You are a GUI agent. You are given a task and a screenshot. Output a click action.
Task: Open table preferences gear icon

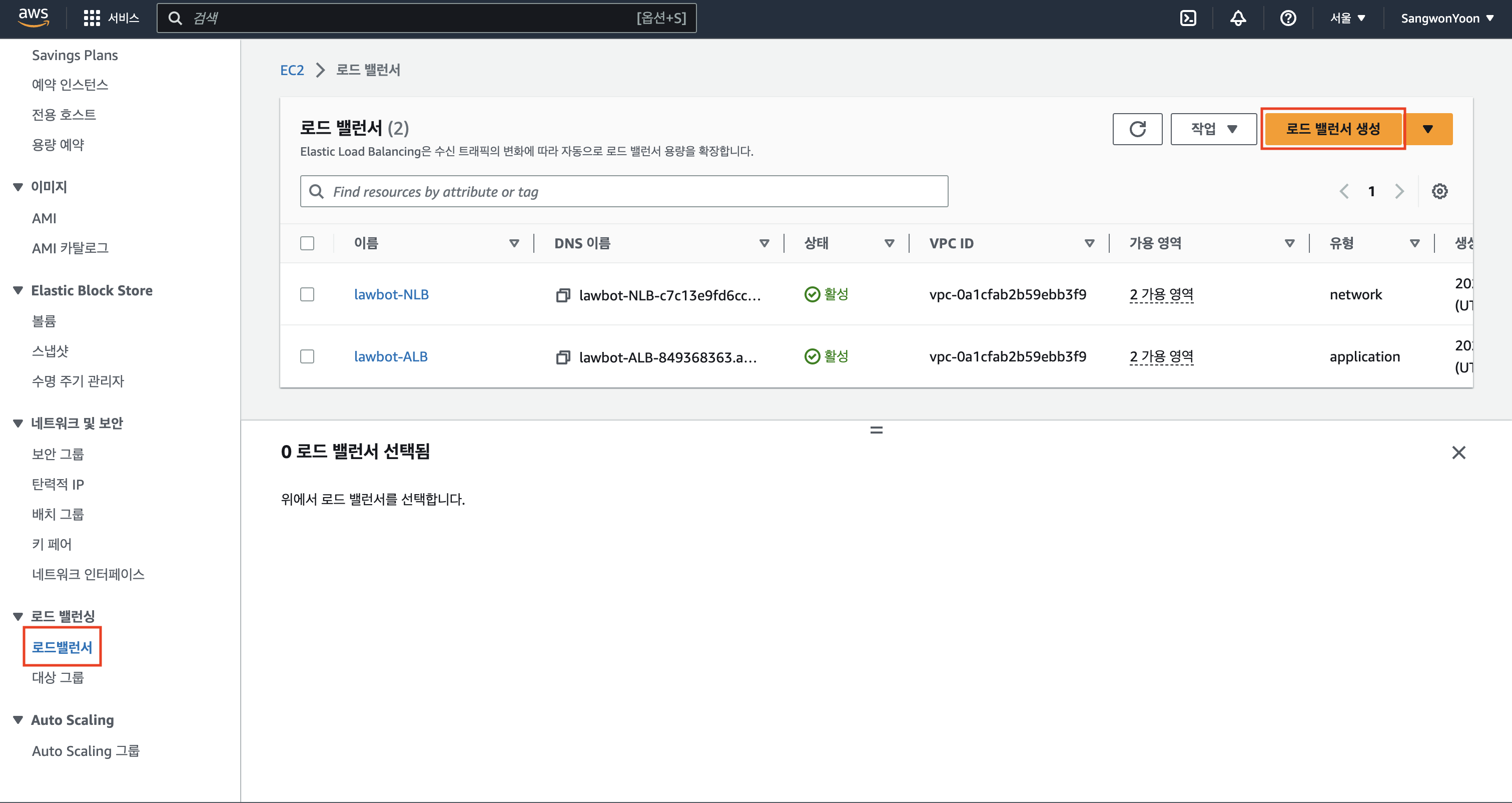(x=1439, y=191)
